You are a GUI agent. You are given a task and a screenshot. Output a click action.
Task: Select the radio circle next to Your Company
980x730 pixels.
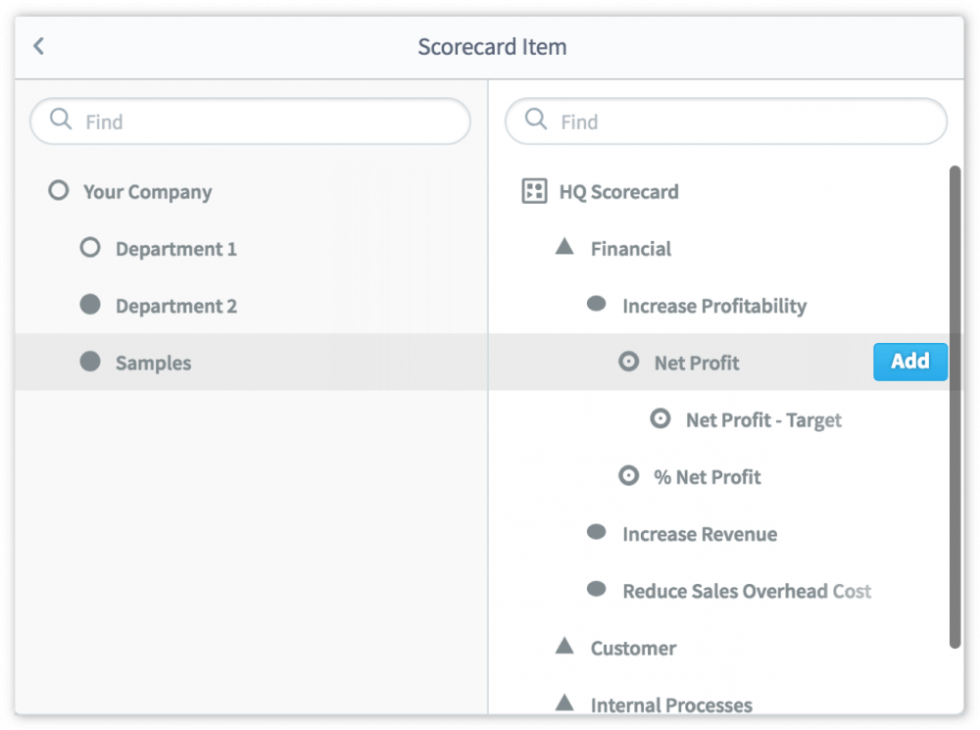click(x=58, y=189)
